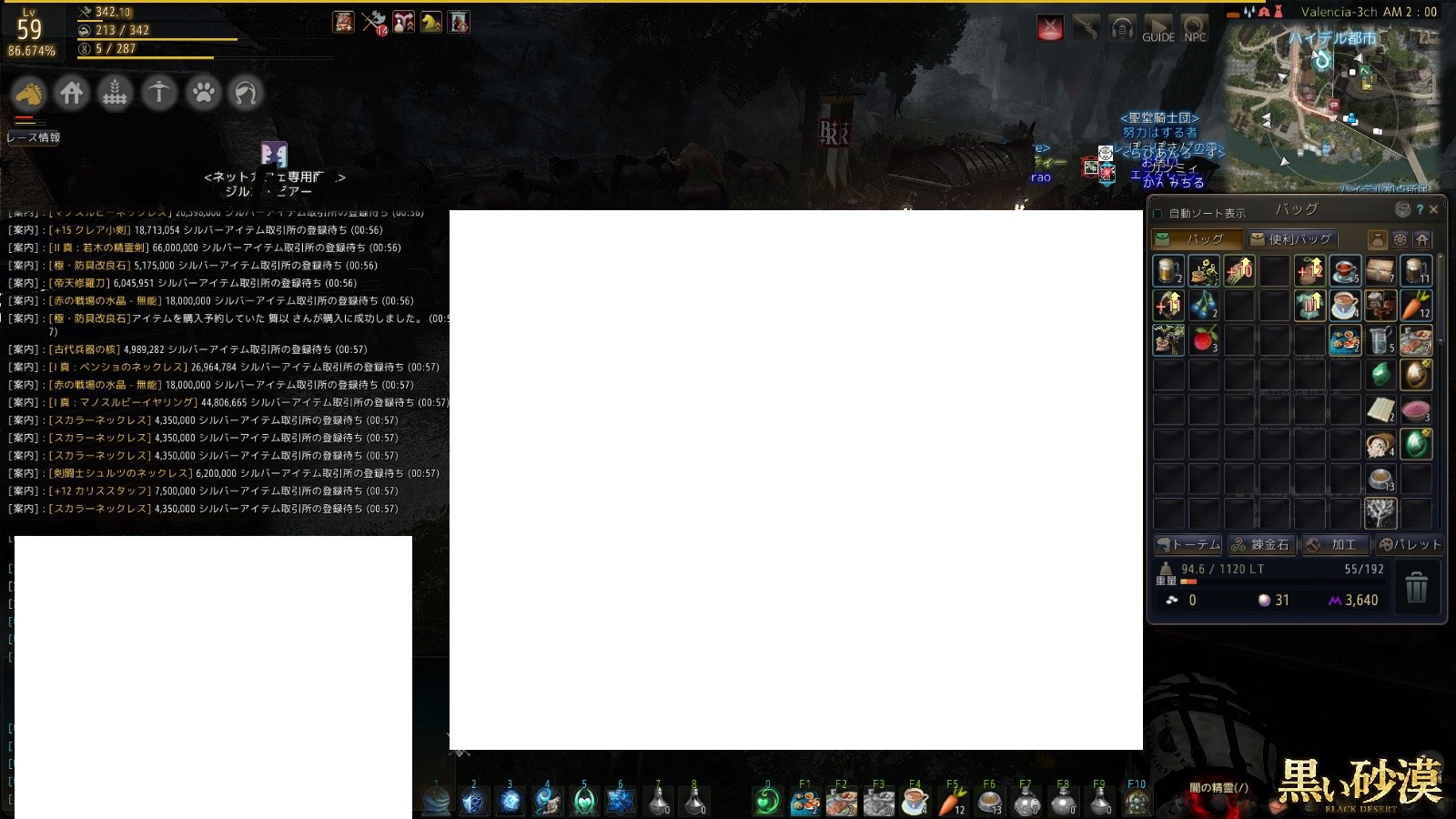
Task: Click [帝天修羅刀] link in chat
Action: pos(79,283)
